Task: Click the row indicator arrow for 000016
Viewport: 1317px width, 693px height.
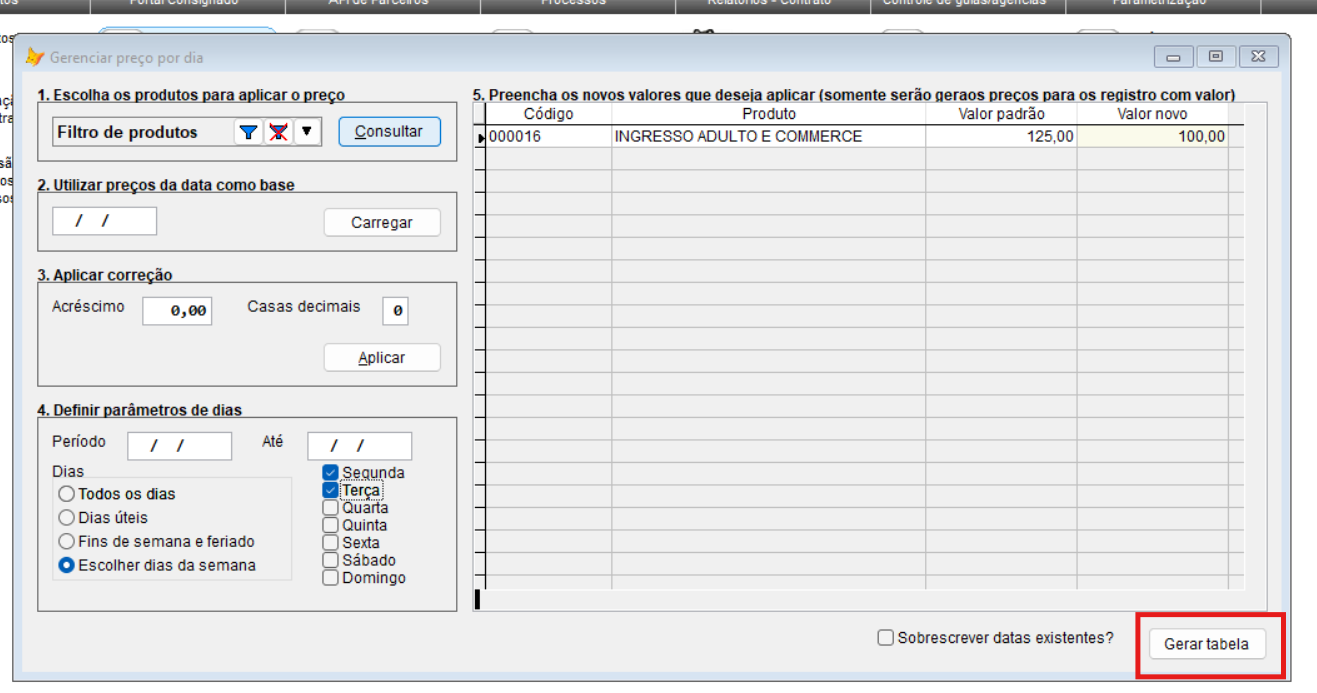Action: pos(480,137)
